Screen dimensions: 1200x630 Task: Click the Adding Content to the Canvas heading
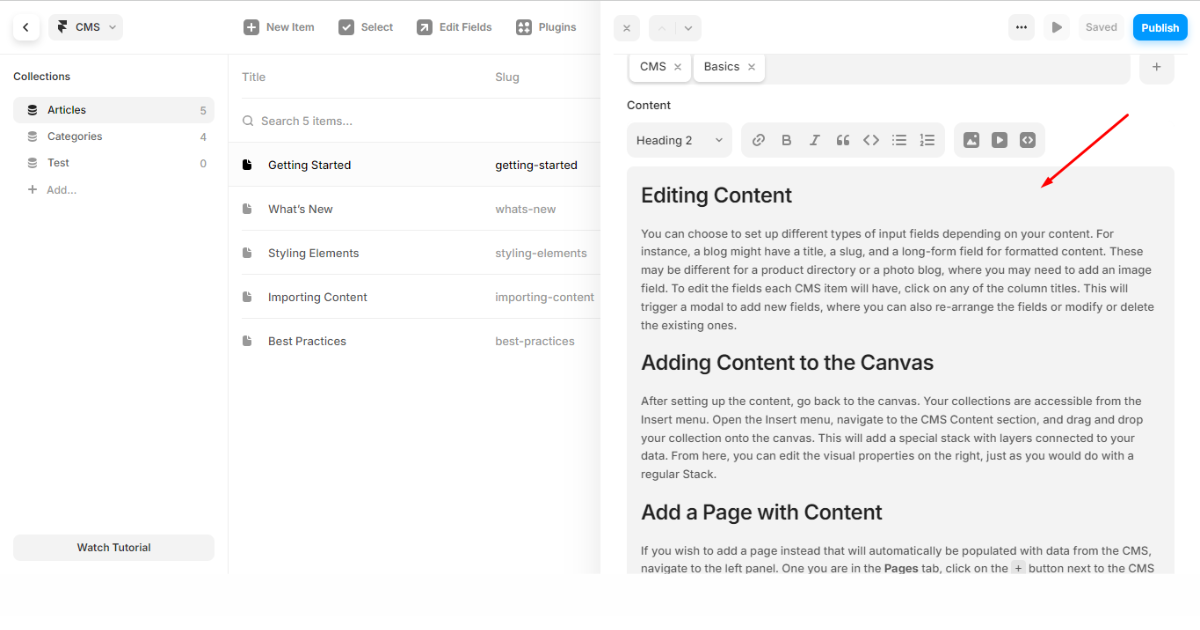787,362
